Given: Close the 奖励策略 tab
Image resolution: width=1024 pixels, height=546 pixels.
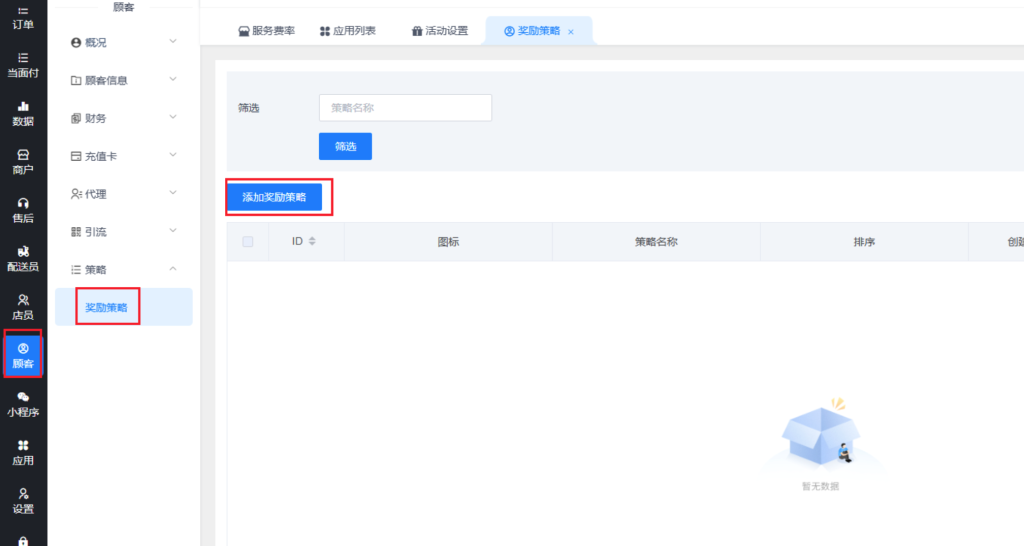Looking at the screenshot, I should [571, 32].
